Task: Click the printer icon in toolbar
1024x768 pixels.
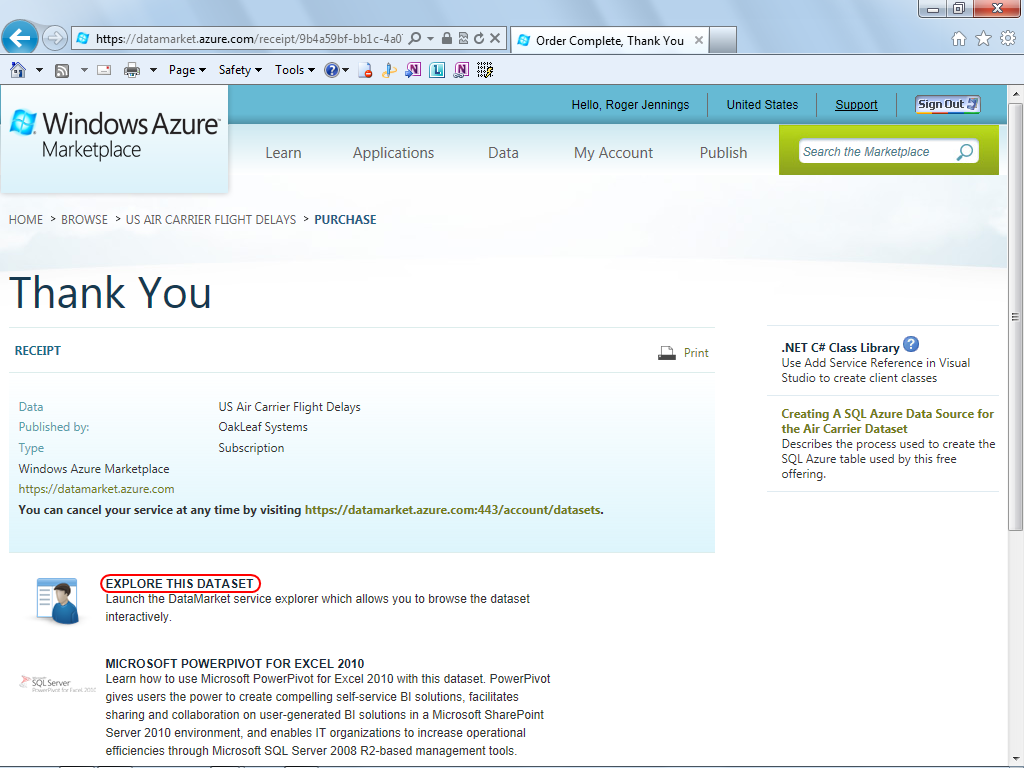Action: point(132,70)
